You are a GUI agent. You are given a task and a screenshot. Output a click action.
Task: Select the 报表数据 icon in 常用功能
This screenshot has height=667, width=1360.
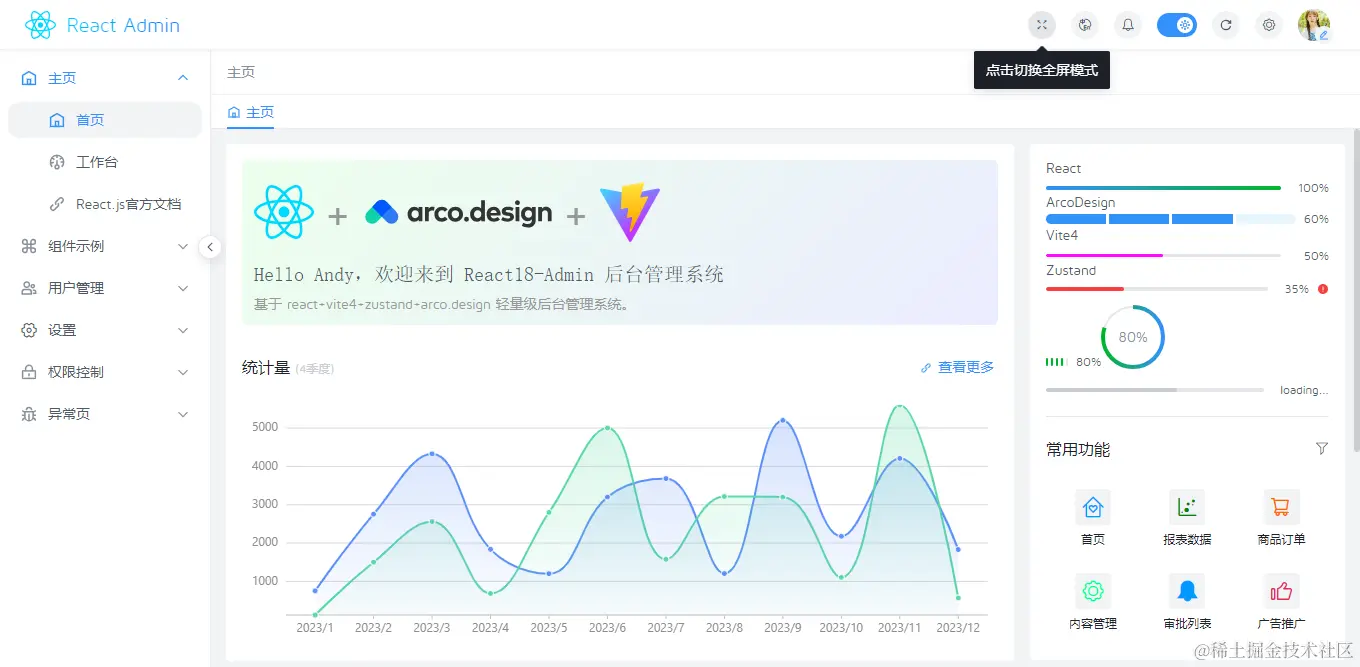pyautogui.click(x=1186, y=508)
